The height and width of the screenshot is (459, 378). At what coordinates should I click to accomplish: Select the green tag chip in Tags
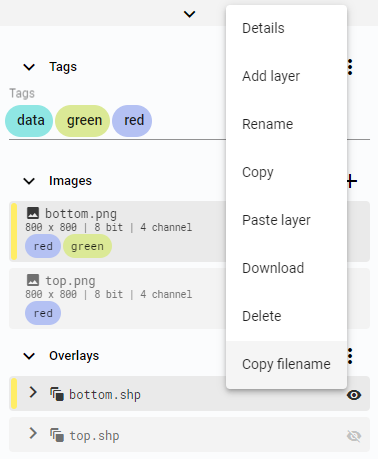click(x=83, y=121)
